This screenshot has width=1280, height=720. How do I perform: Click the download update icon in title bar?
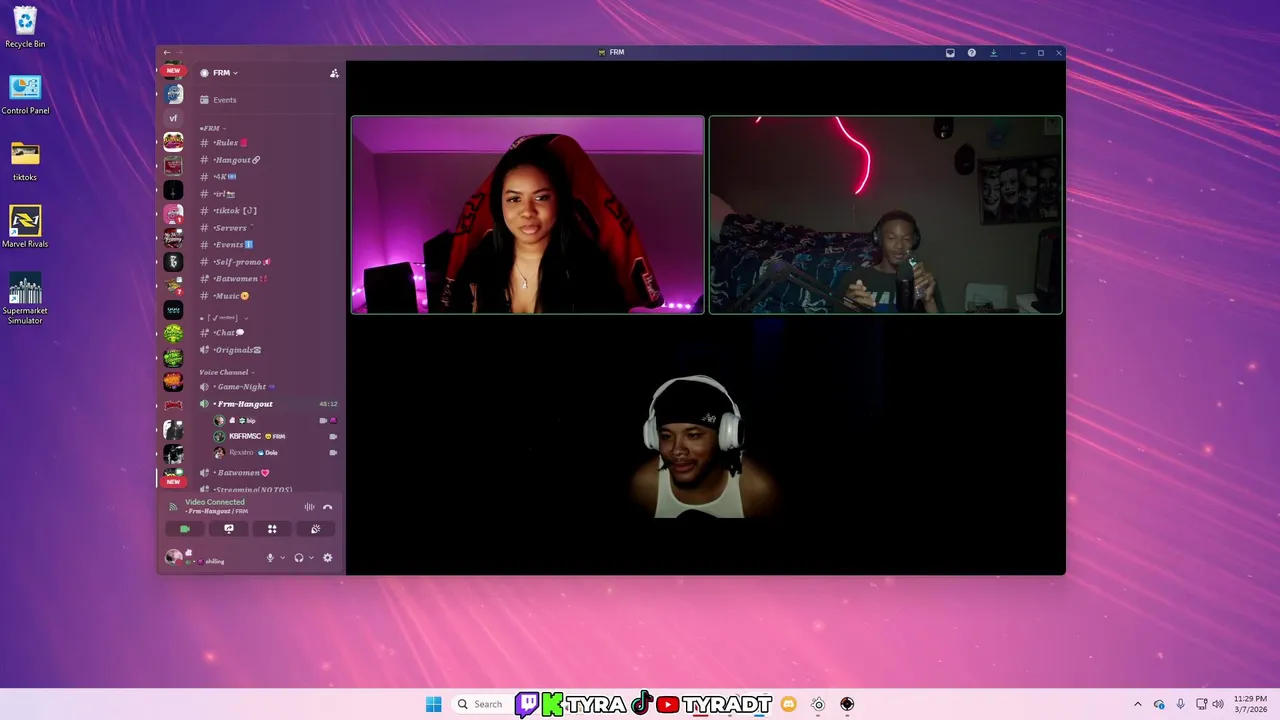pyautogui.click(x=994, y=53)
